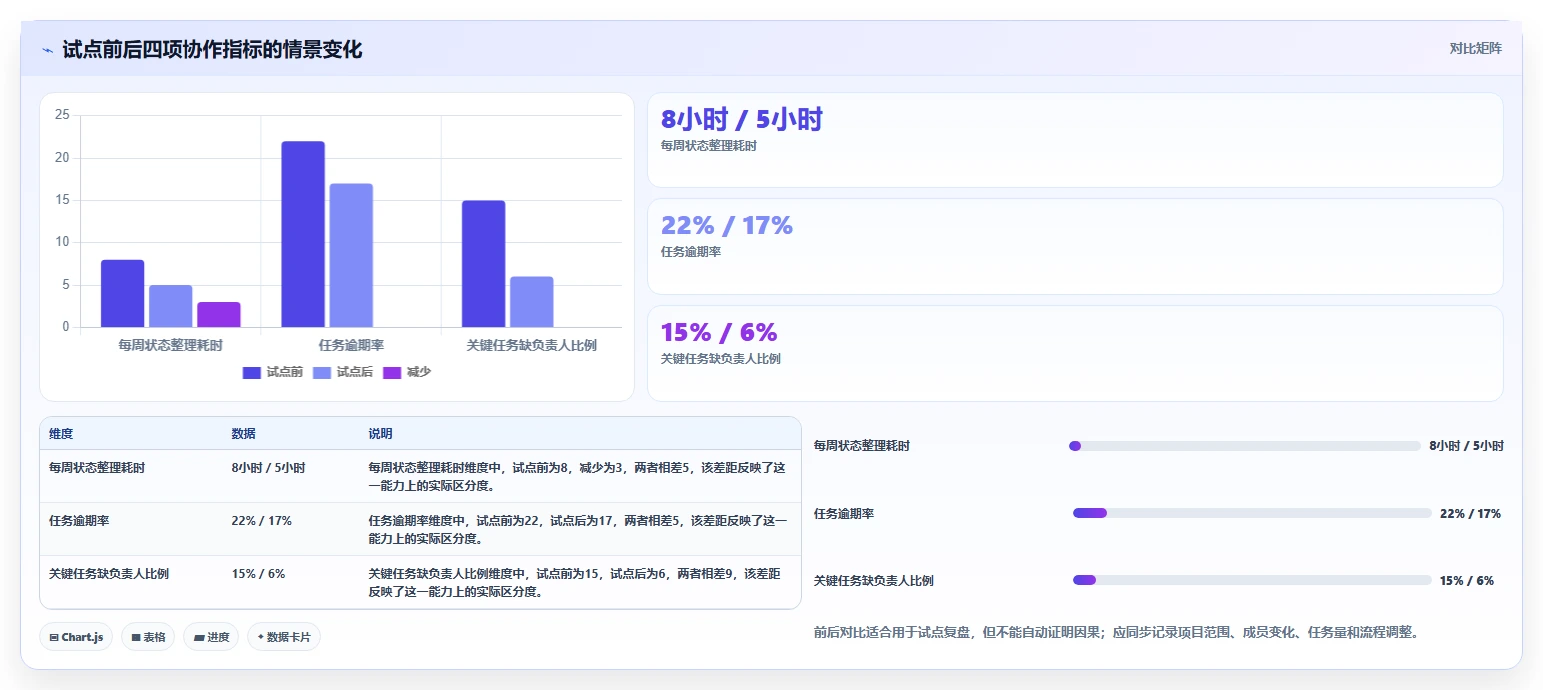The height and width of the screenshot is (690, 1543).
Task: Click the 试点后 bar for 关键任务缺负责人比例
Action: click(531, 302)
